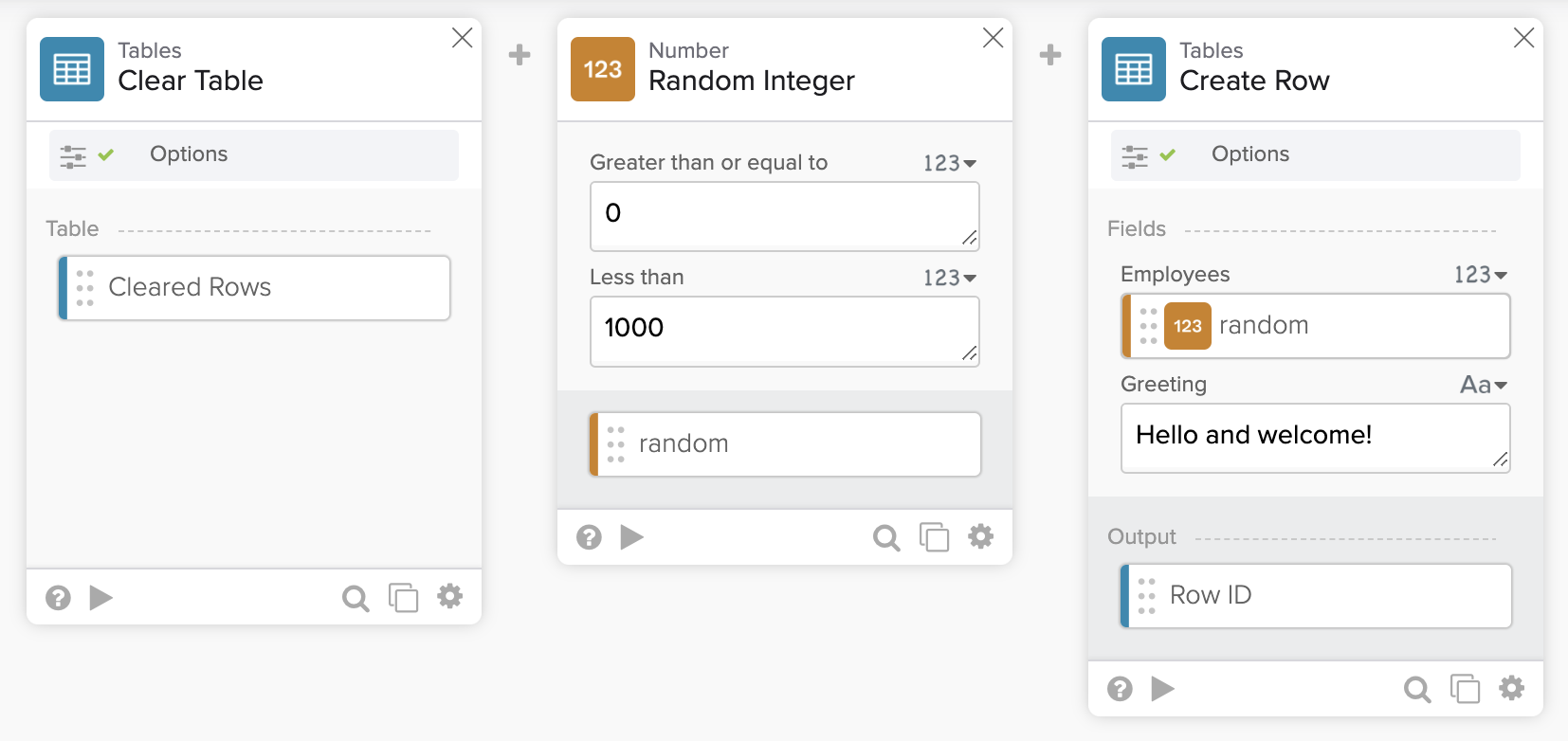Run the Clear Table card with play icon
This screenshot has height=741, width=1568.
pyautogui.click(x=100, y=598)
